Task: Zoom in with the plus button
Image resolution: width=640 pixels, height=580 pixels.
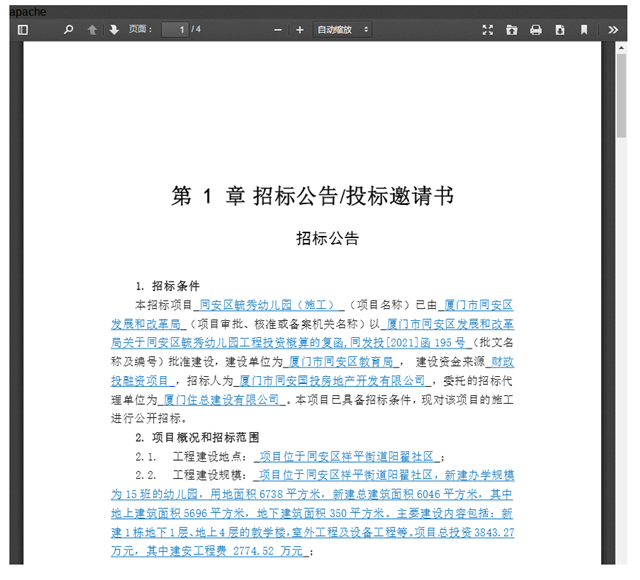Action: pyautogui.click(x=300, y=30)
